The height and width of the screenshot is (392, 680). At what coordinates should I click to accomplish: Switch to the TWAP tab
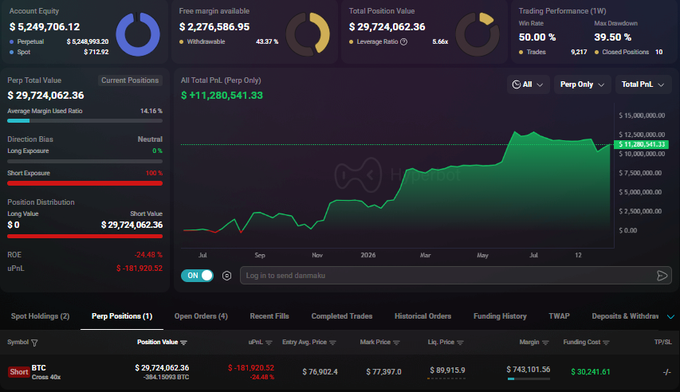point(559,316)
